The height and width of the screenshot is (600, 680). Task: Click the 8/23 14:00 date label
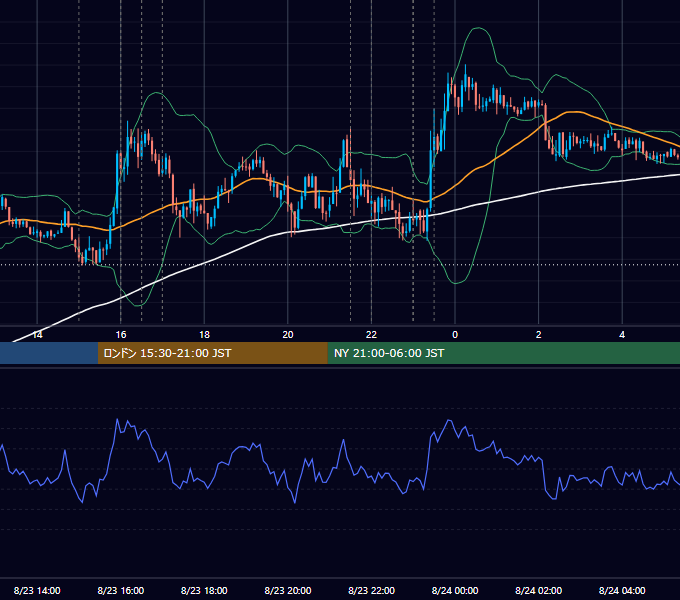pyautogui.click(x=37, y=590)
